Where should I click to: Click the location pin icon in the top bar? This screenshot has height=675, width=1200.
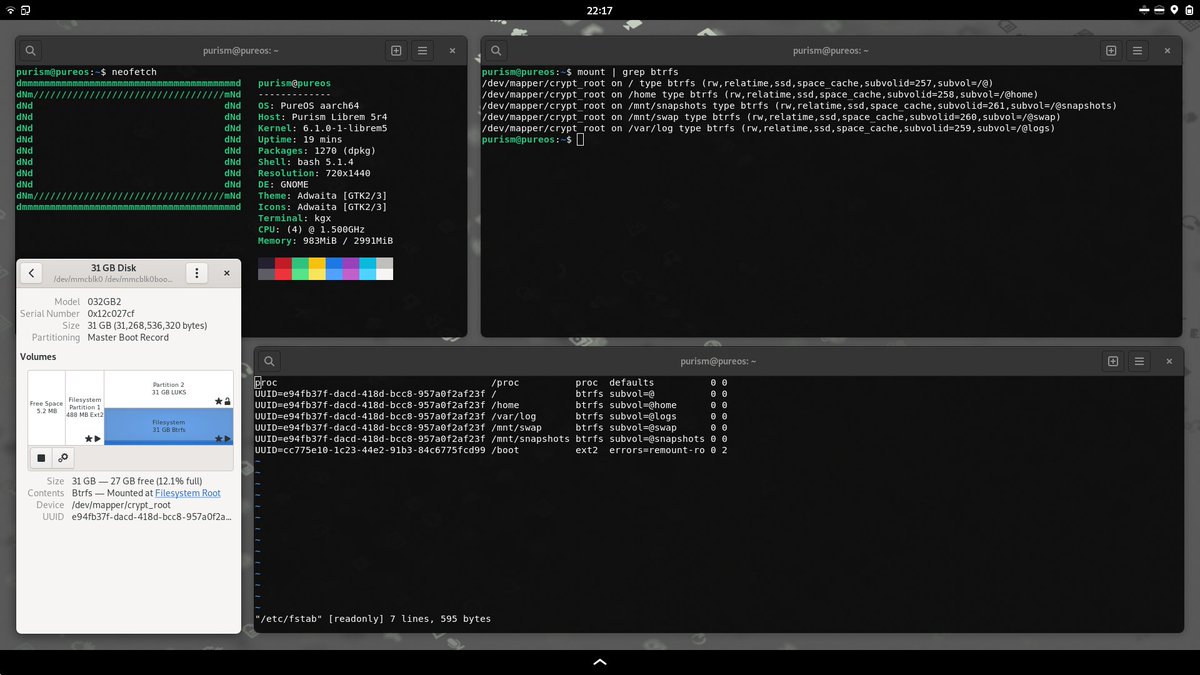1174,10
